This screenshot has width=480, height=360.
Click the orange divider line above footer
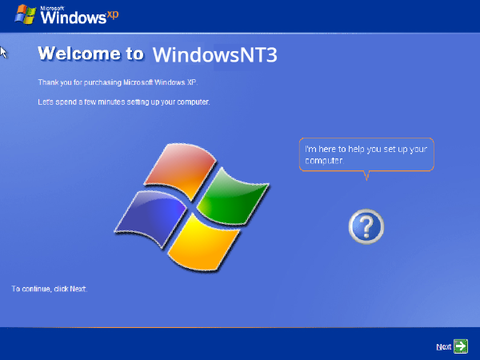[x=240, y=327]
